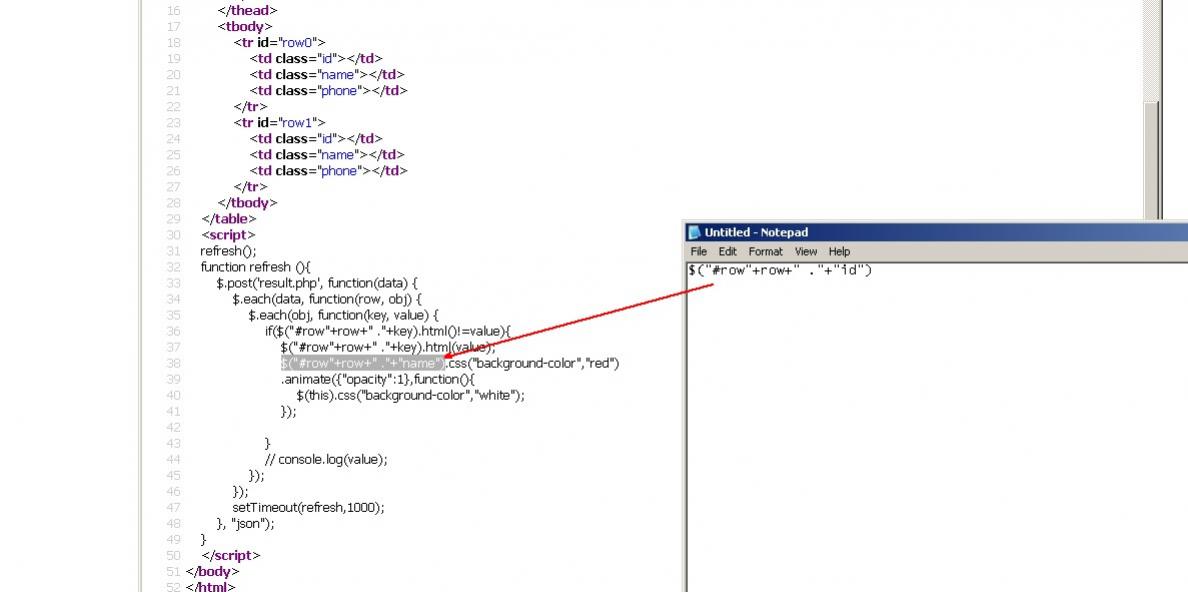Screen dimensions: 1188x592
Task: Click the Notepad icon in its title bar
Action: pos(695,233)
